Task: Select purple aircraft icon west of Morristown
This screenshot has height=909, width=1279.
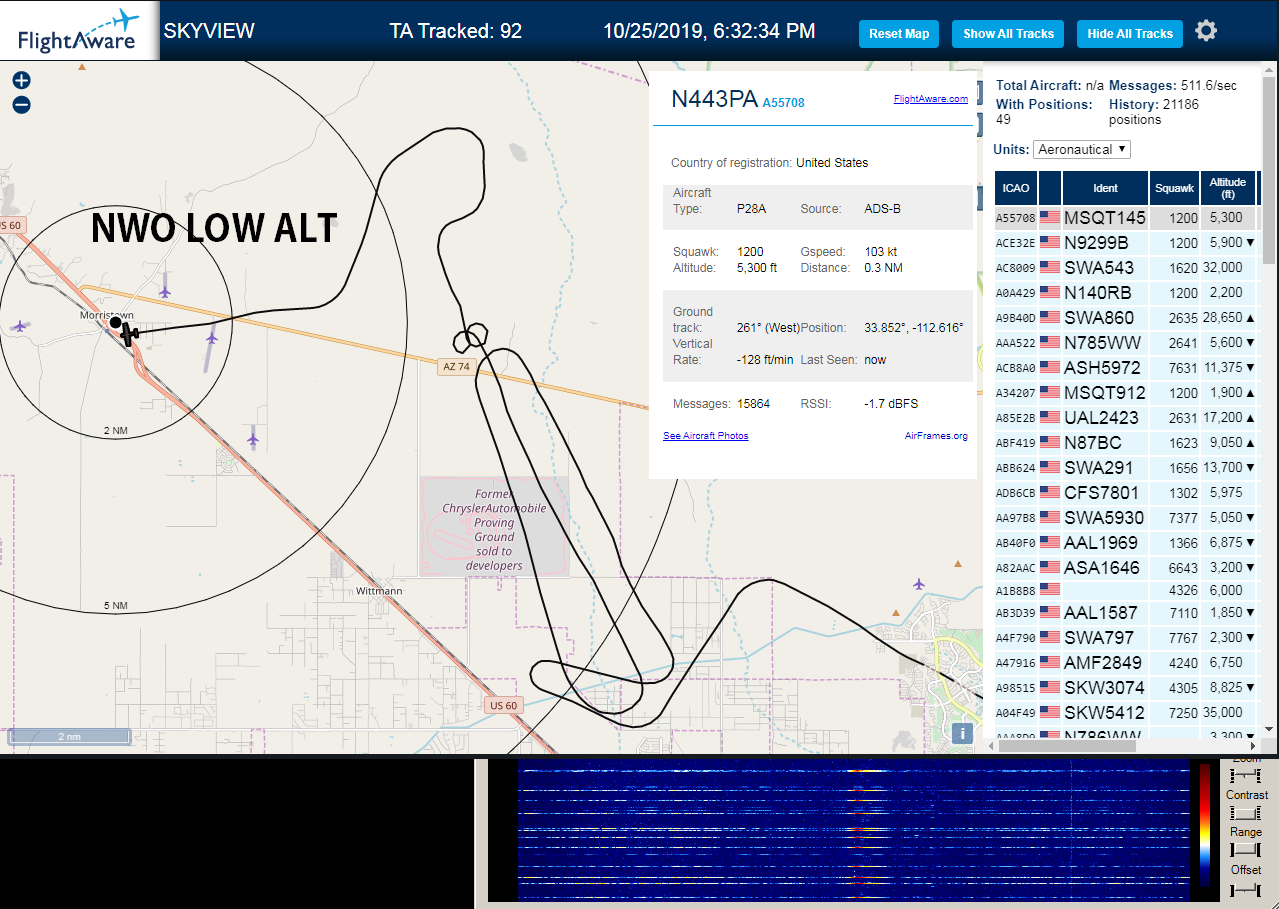Action: point(19,326)
